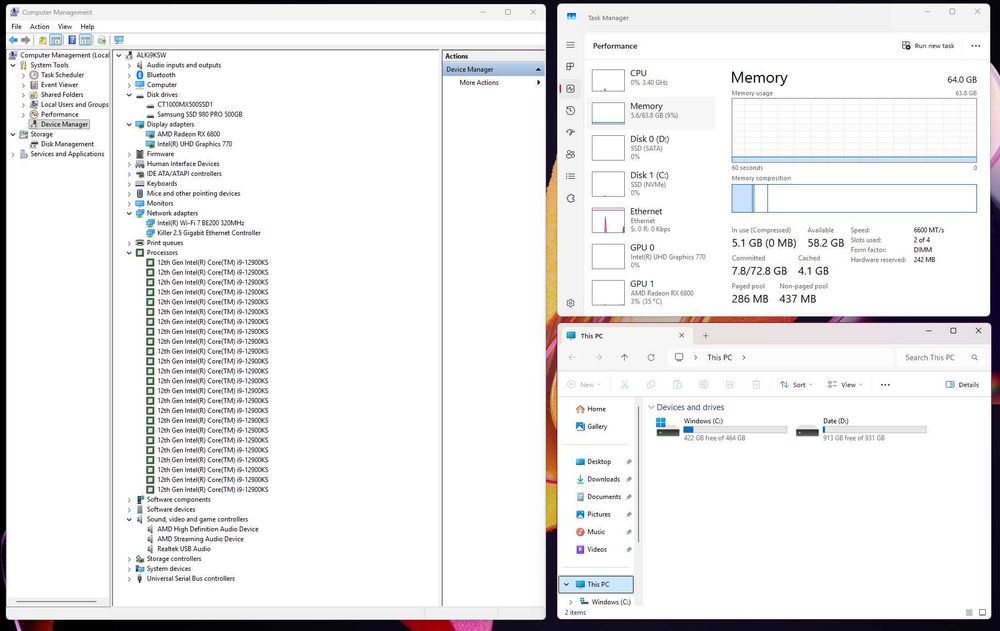Viewport: 1000px width, 631px height.
Task: Click Scan for hardware changes monitor icon
Action: pyautogui.click(x=119, y=40)
